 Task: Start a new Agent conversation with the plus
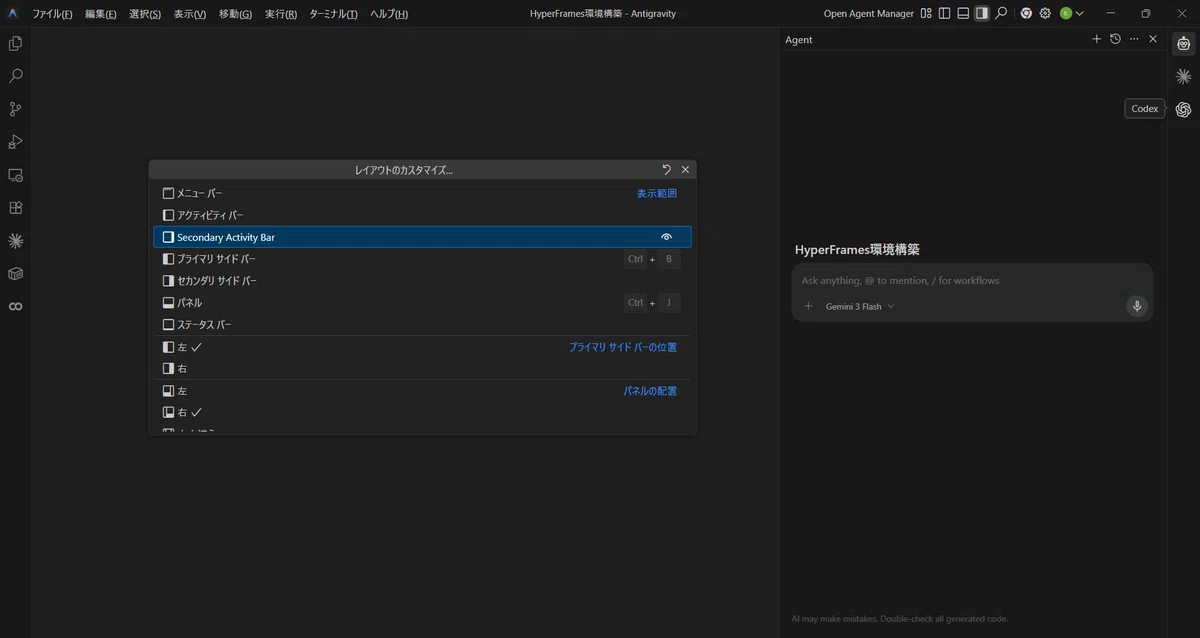pos(1096,39)
